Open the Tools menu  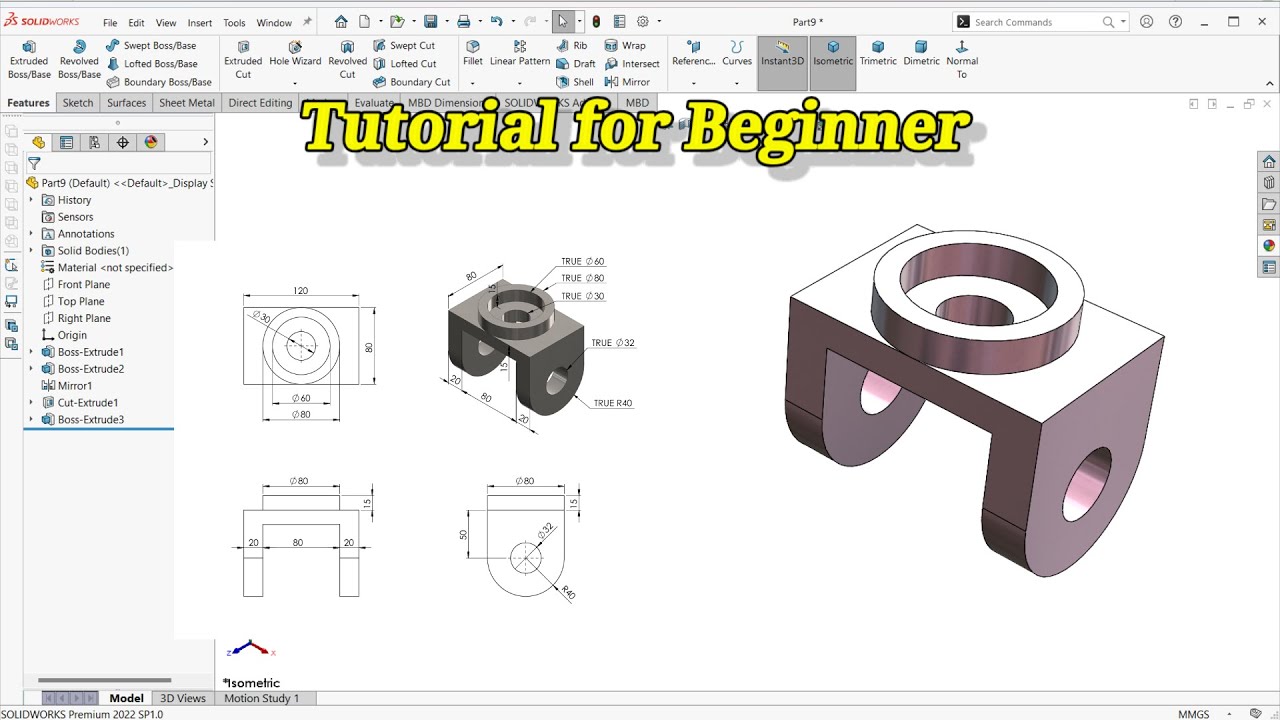click(x=234, y=22)
